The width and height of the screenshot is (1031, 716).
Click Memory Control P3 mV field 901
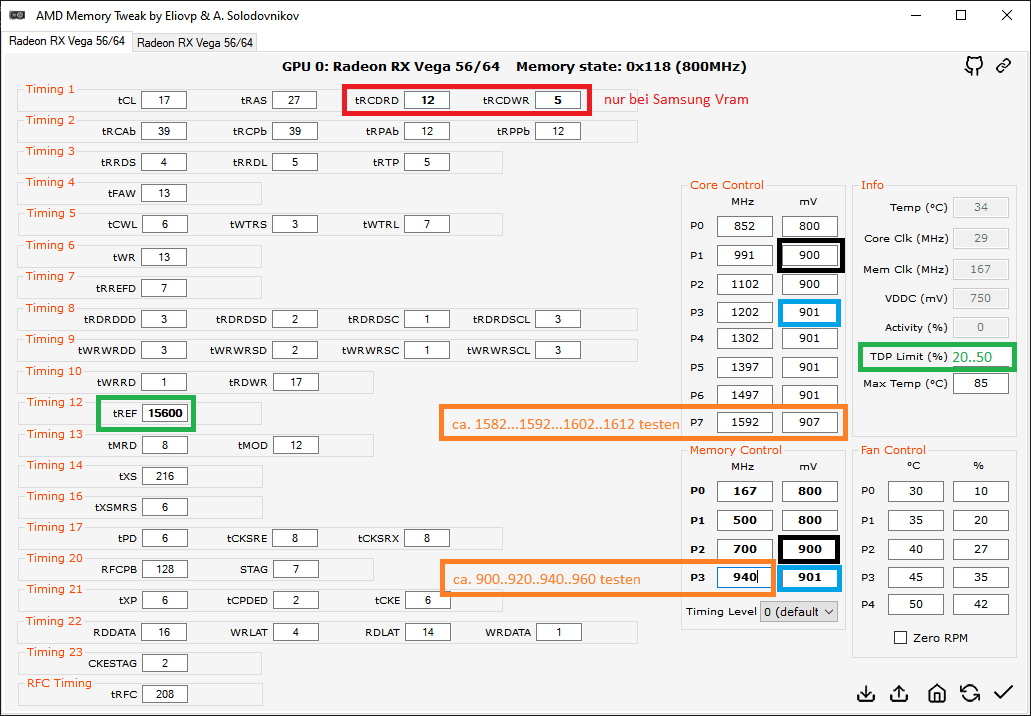click(x=809, y=577)
